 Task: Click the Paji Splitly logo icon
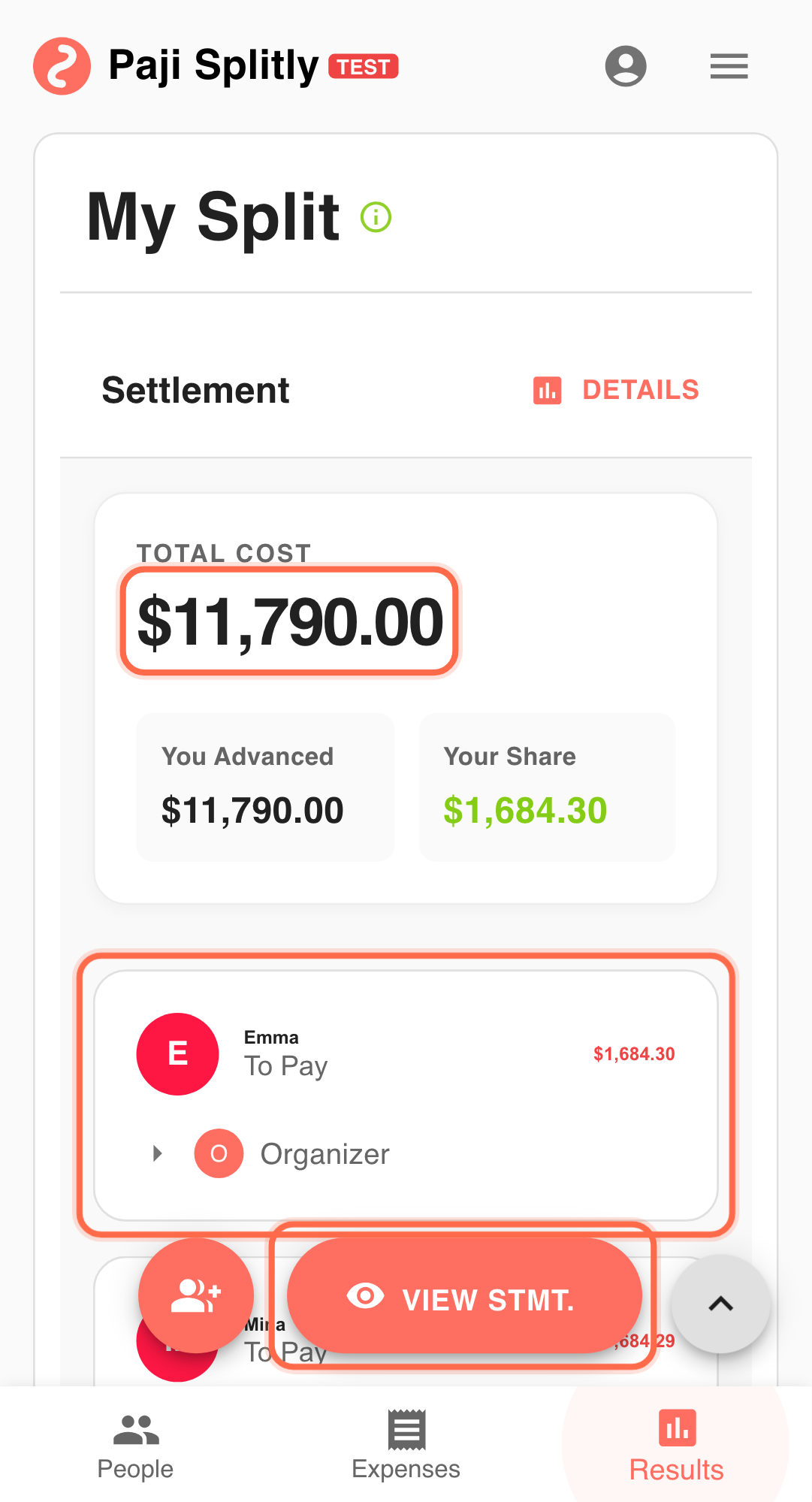coord(62,66)
